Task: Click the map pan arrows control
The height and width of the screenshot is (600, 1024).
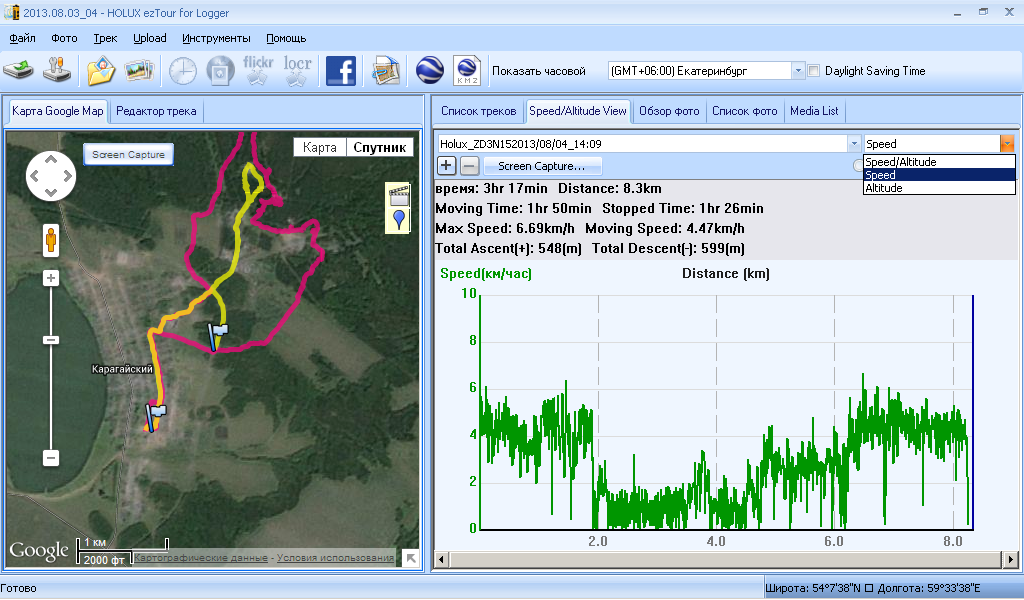Action: 51,176
